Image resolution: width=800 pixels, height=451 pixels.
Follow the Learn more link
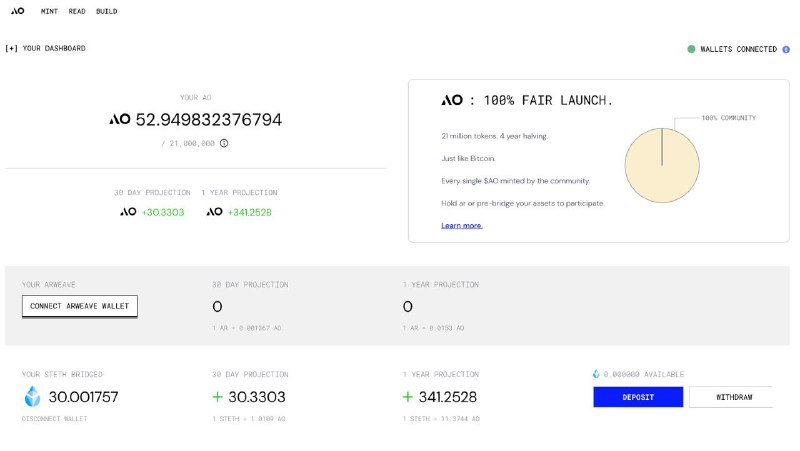[x=462, y=226]
